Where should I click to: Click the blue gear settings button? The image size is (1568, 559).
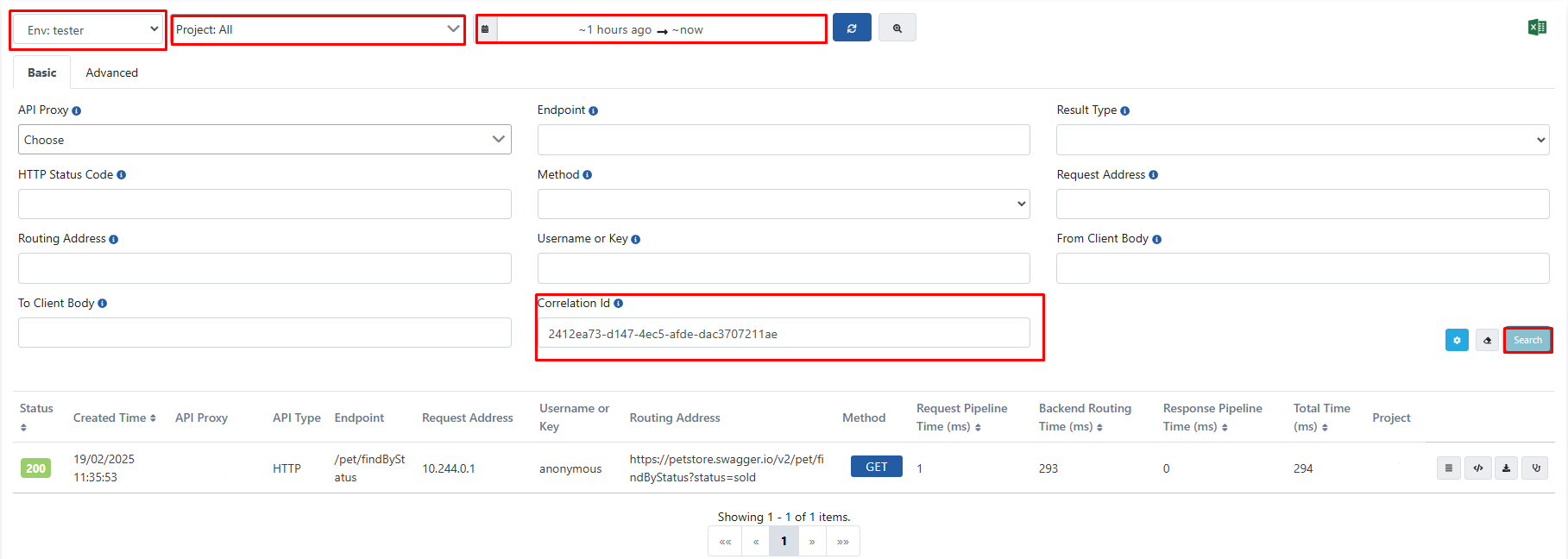(x=1456, y=341)
